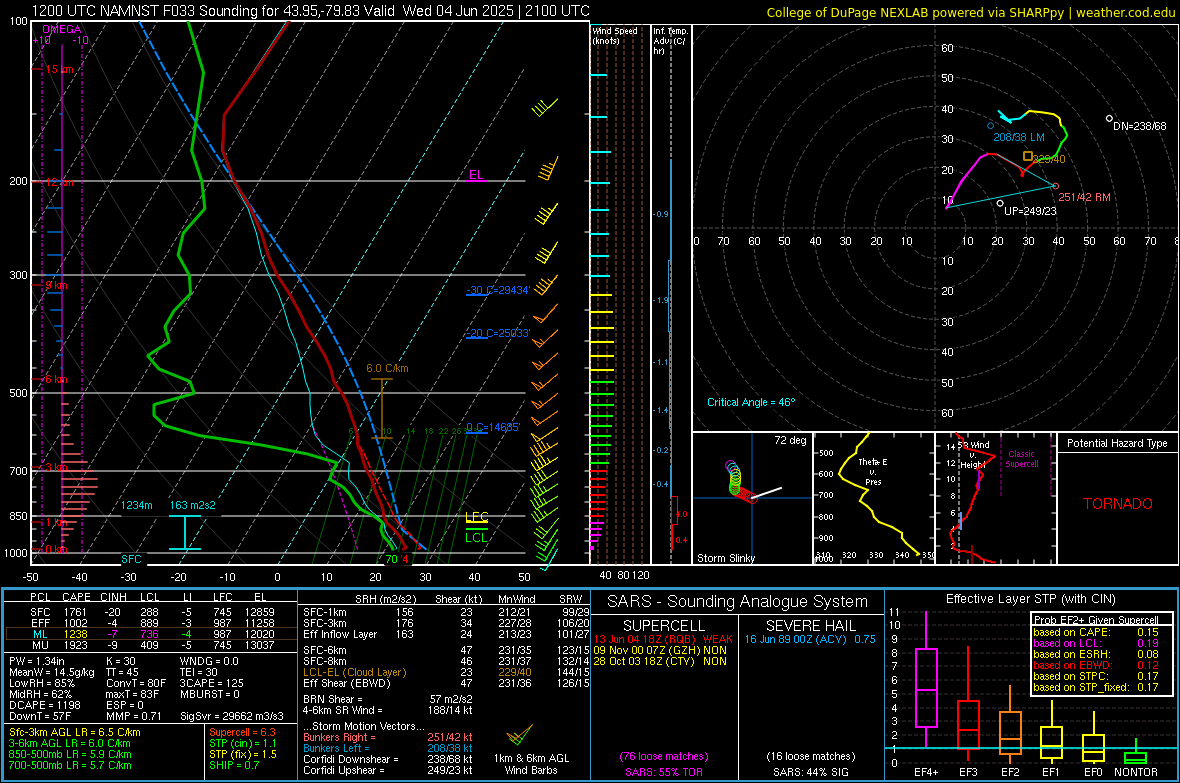Click the 'PW = 1.34in' value
1180x783 pixels.
(x=37, y=661)
